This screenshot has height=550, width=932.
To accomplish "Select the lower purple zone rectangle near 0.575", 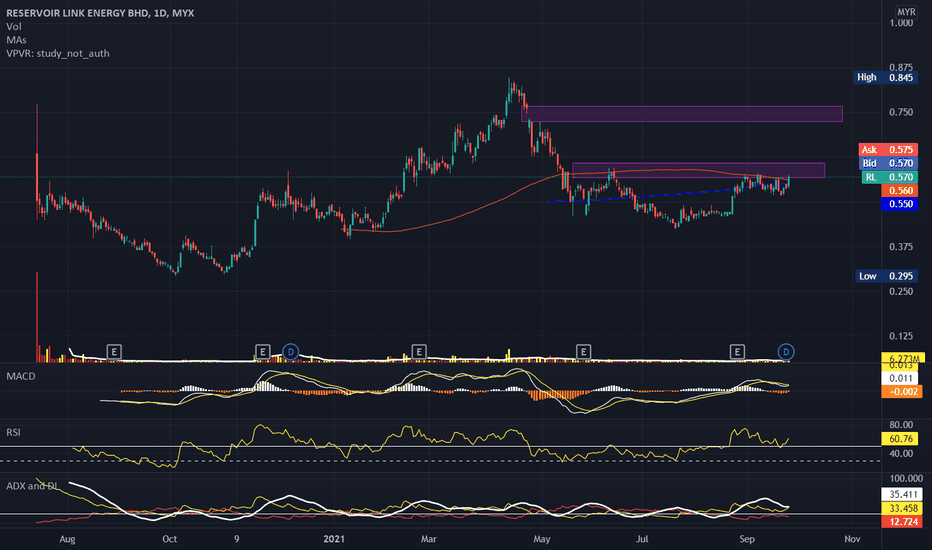I will coord(698,170).
